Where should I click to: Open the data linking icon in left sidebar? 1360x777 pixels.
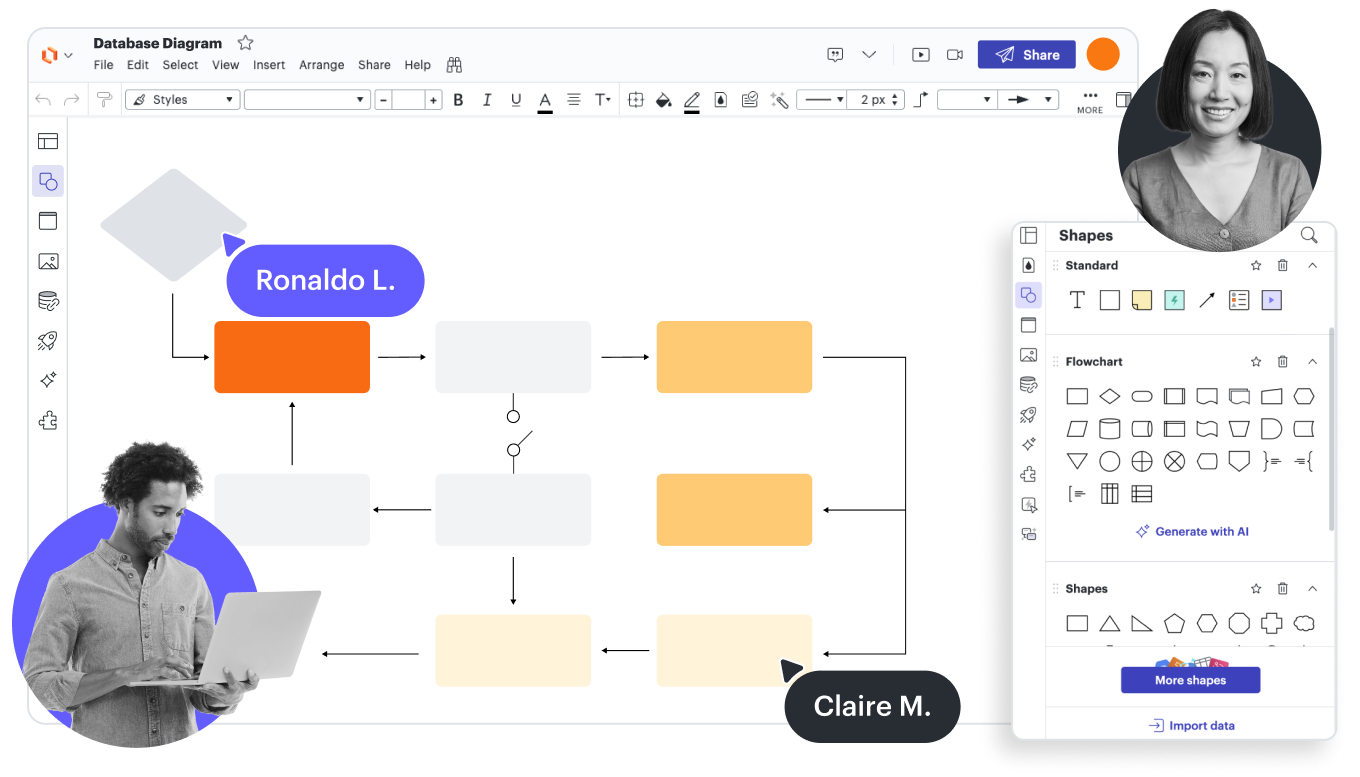pyautogui.click(x=48, y=301)
